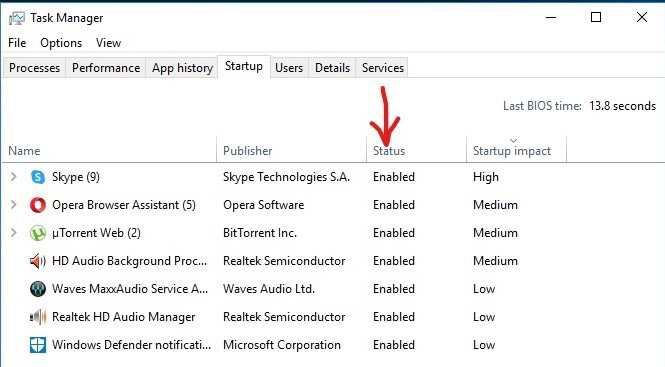The image size is (665, 367).
Task: Click the Opera Browser Assistant icon
Action: pyautogui.click(x=38, y=205)
